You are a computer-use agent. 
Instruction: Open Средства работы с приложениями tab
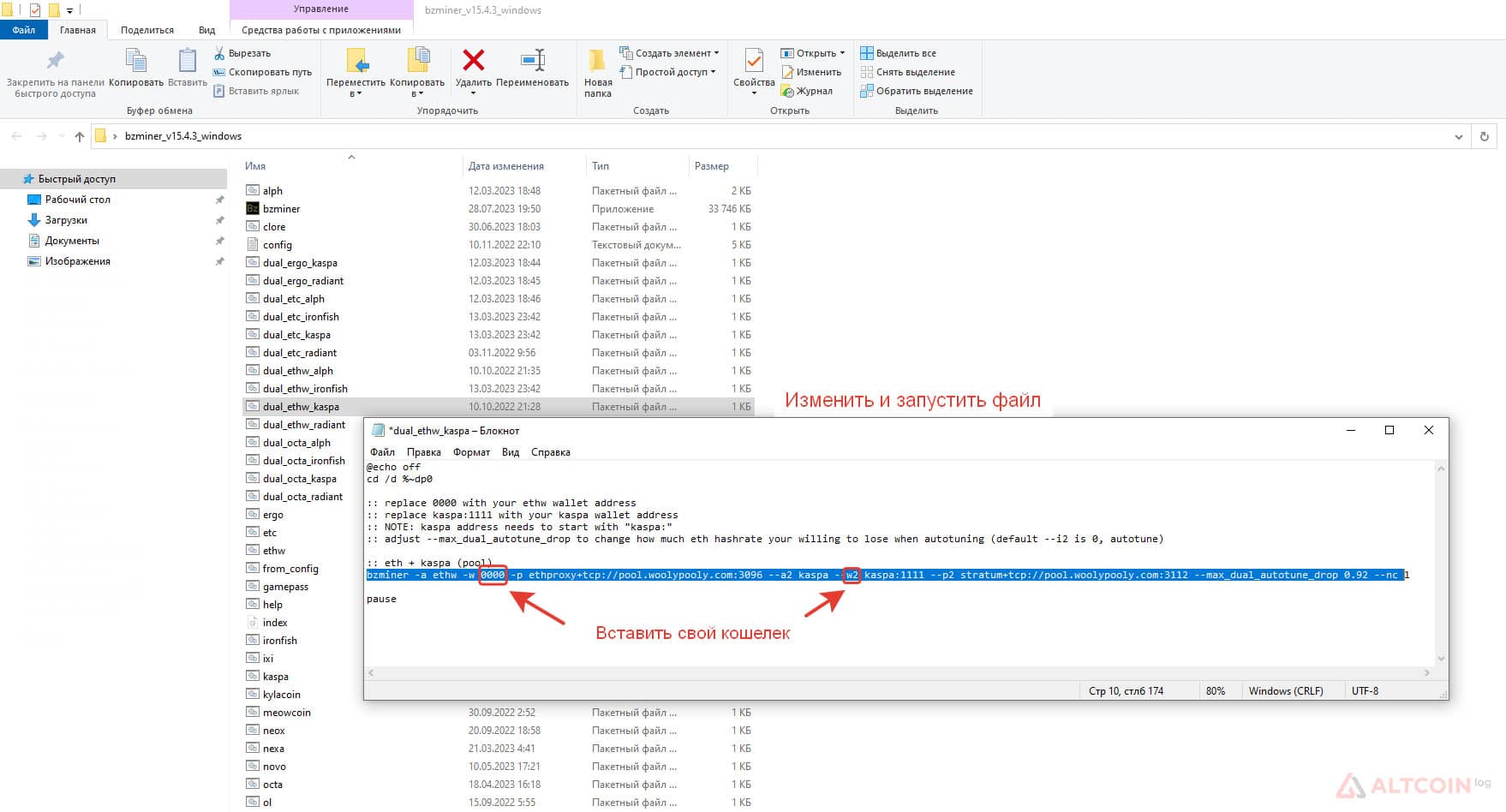(321, 30)
